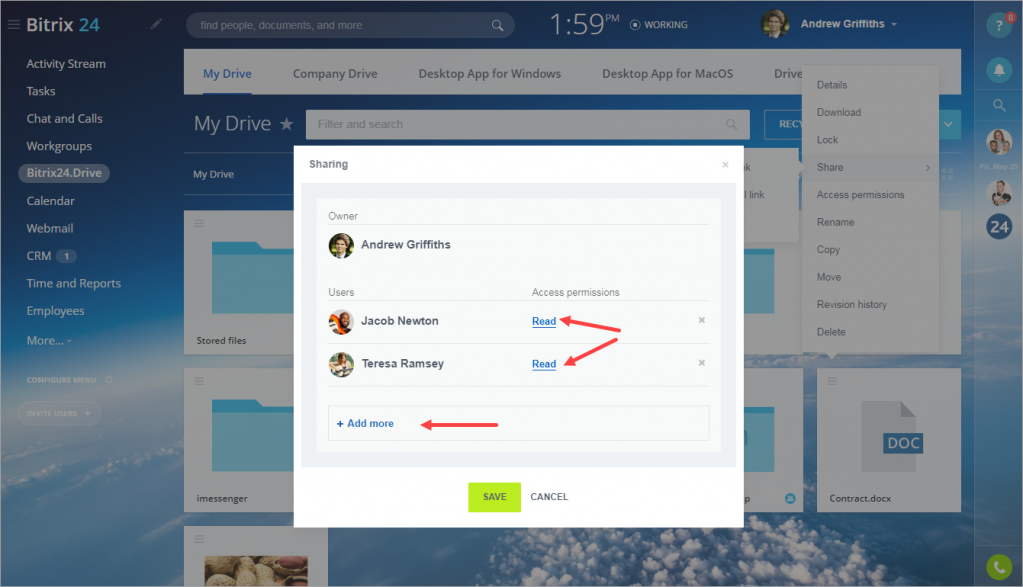Open Employees in sidebar
Image resolution: width=1023 pixels, height=587 pixels.
pyautogui.click(x=55, y=311)
